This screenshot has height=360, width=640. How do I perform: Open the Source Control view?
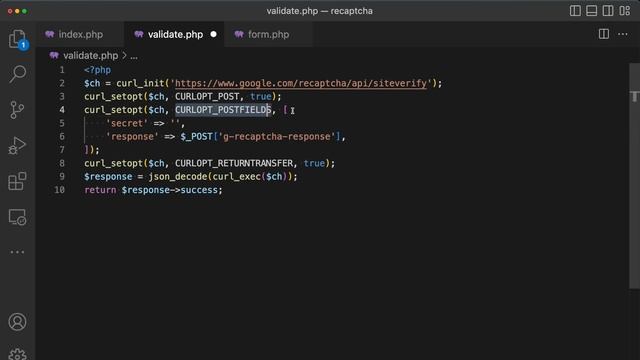point(17,110)
